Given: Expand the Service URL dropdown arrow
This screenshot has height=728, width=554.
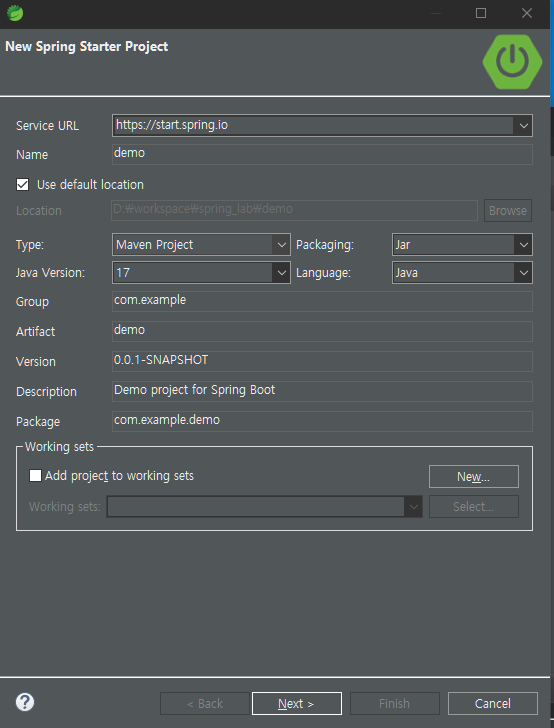Looking at the screenshot, I should tap(523, 125).
